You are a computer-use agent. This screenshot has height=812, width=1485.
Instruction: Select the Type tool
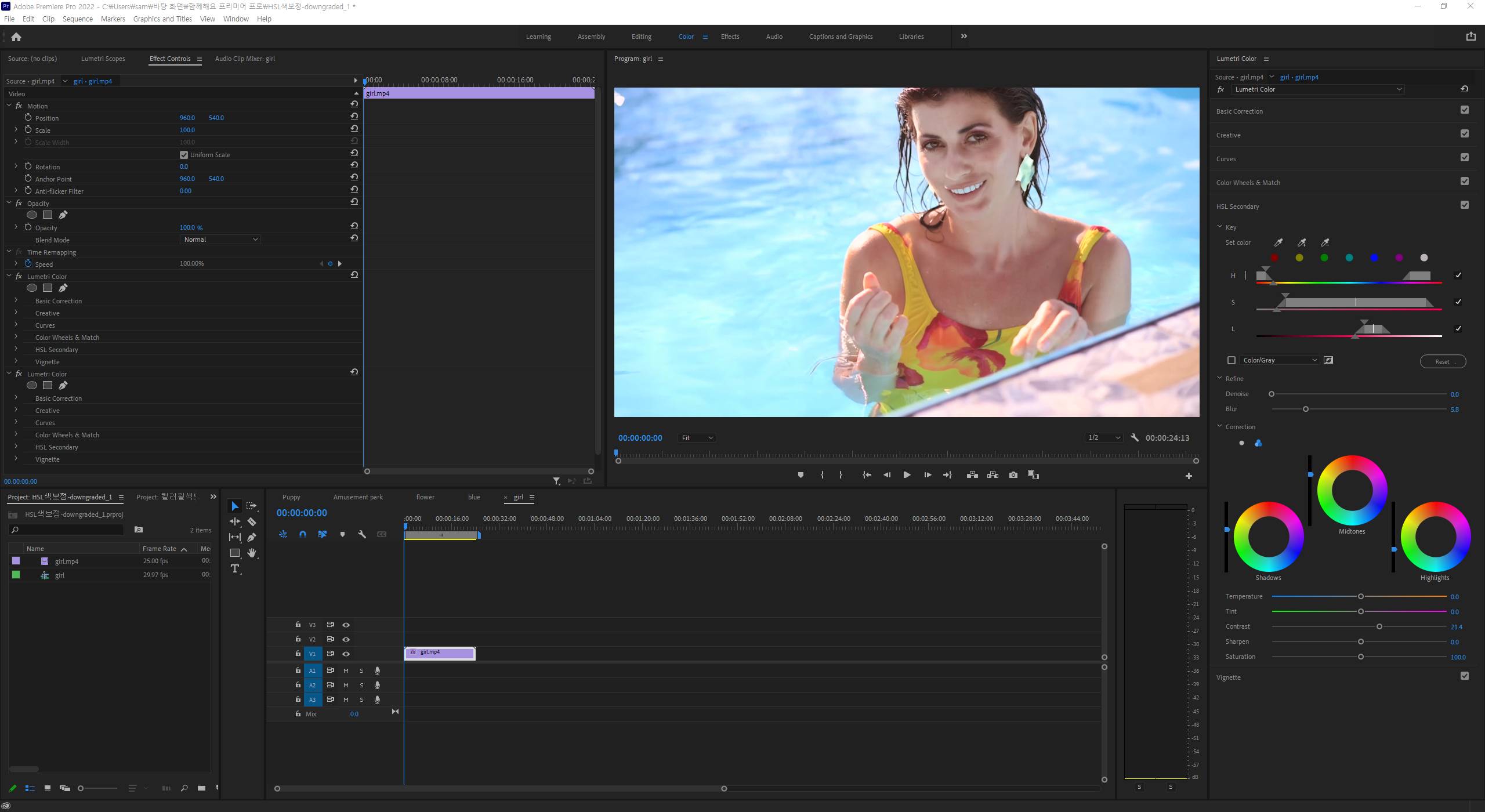pos(235,568)
